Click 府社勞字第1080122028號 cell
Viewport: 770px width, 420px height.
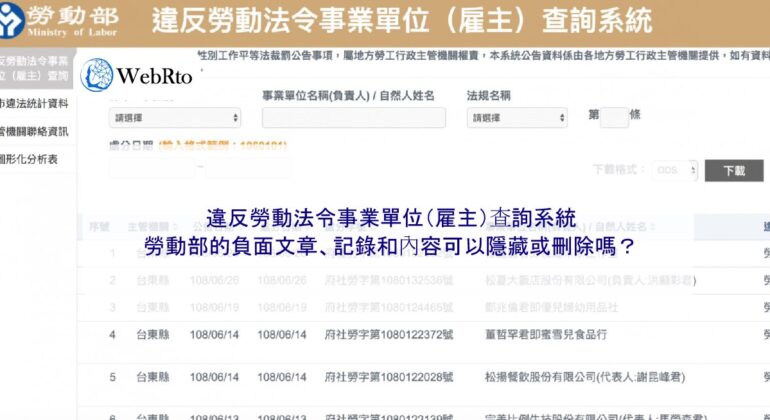[389, 377]
